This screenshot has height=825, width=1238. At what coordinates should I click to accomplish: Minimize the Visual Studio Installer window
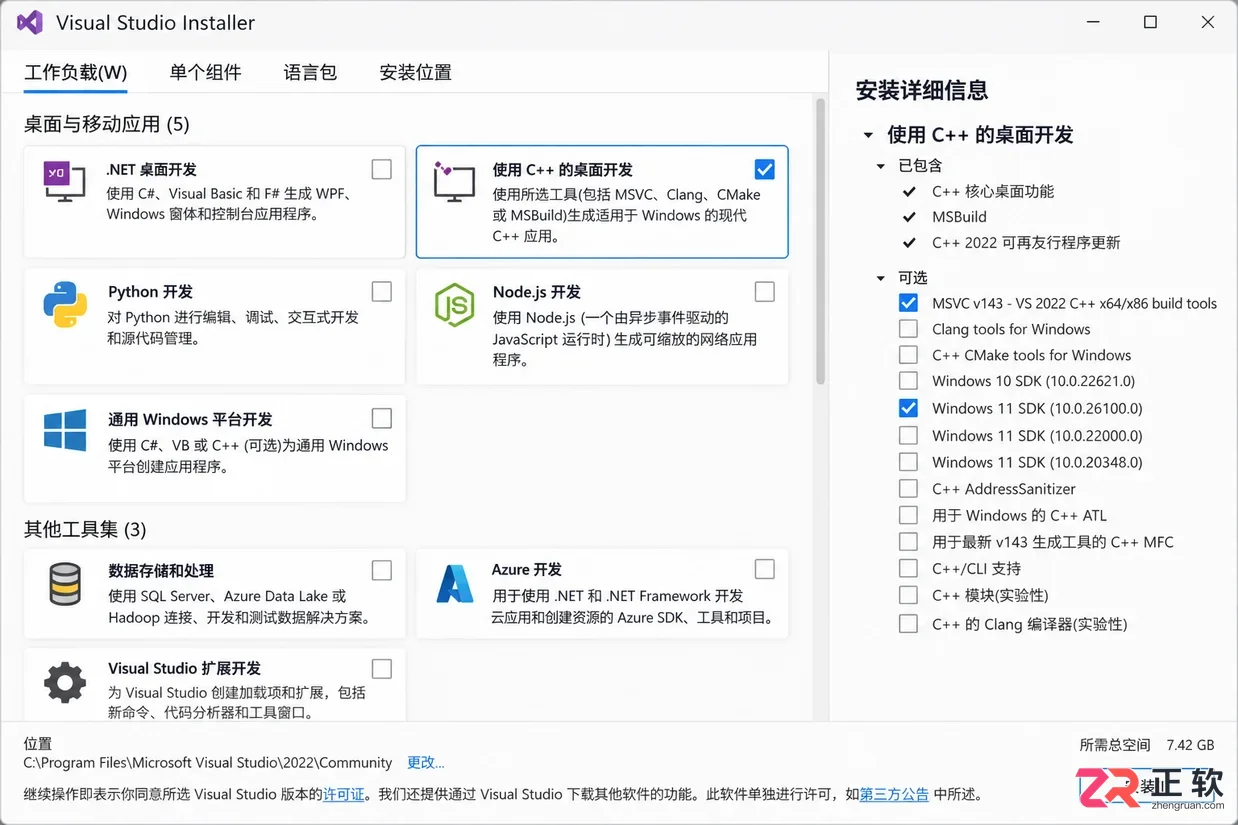(x=1093, y=22)
